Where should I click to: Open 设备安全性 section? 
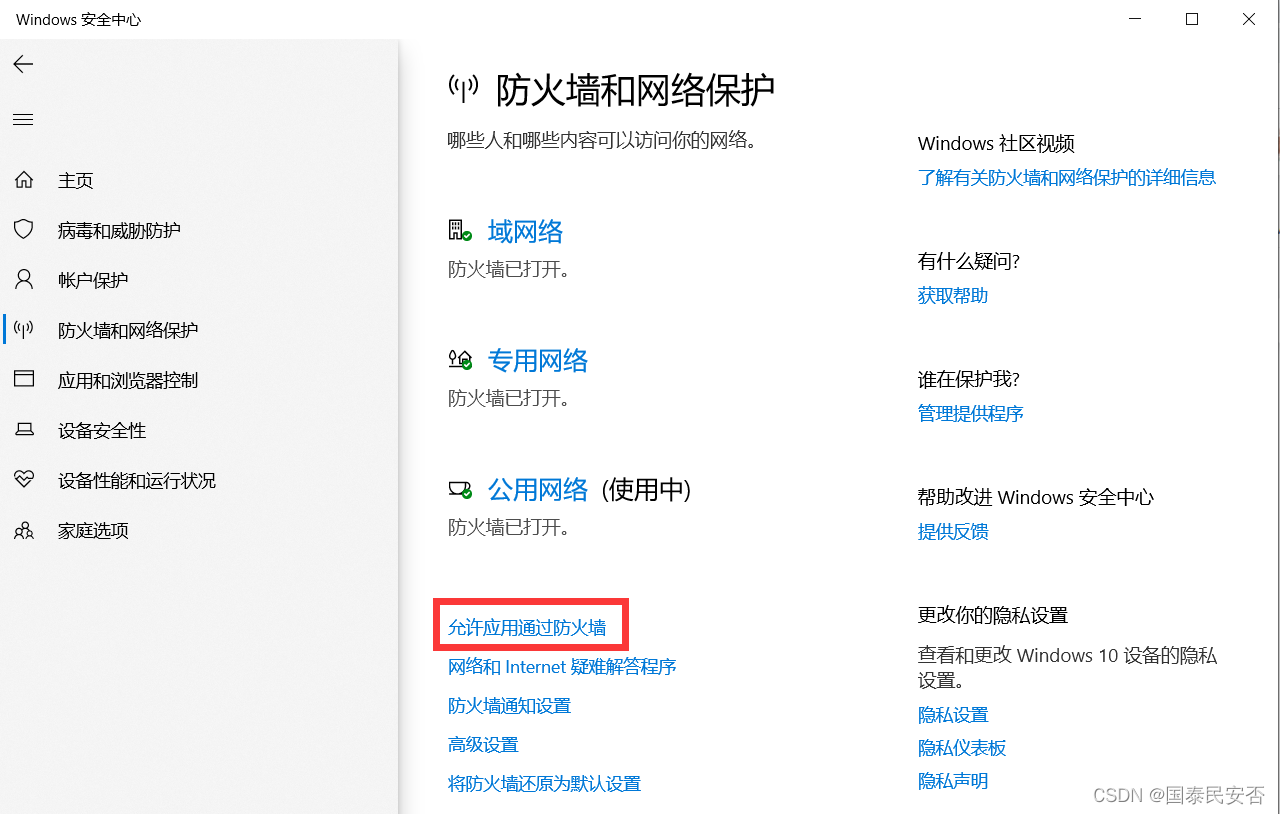pyautogui.click(x=102, y=430)
